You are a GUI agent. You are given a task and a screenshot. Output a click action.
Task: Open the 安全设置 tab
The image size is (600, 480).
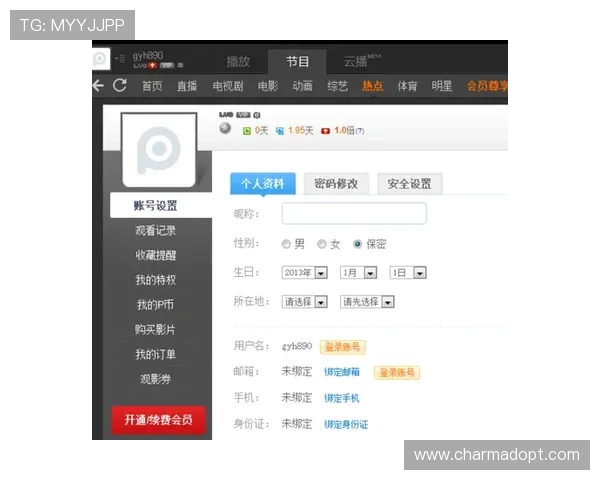coord(410,184)
